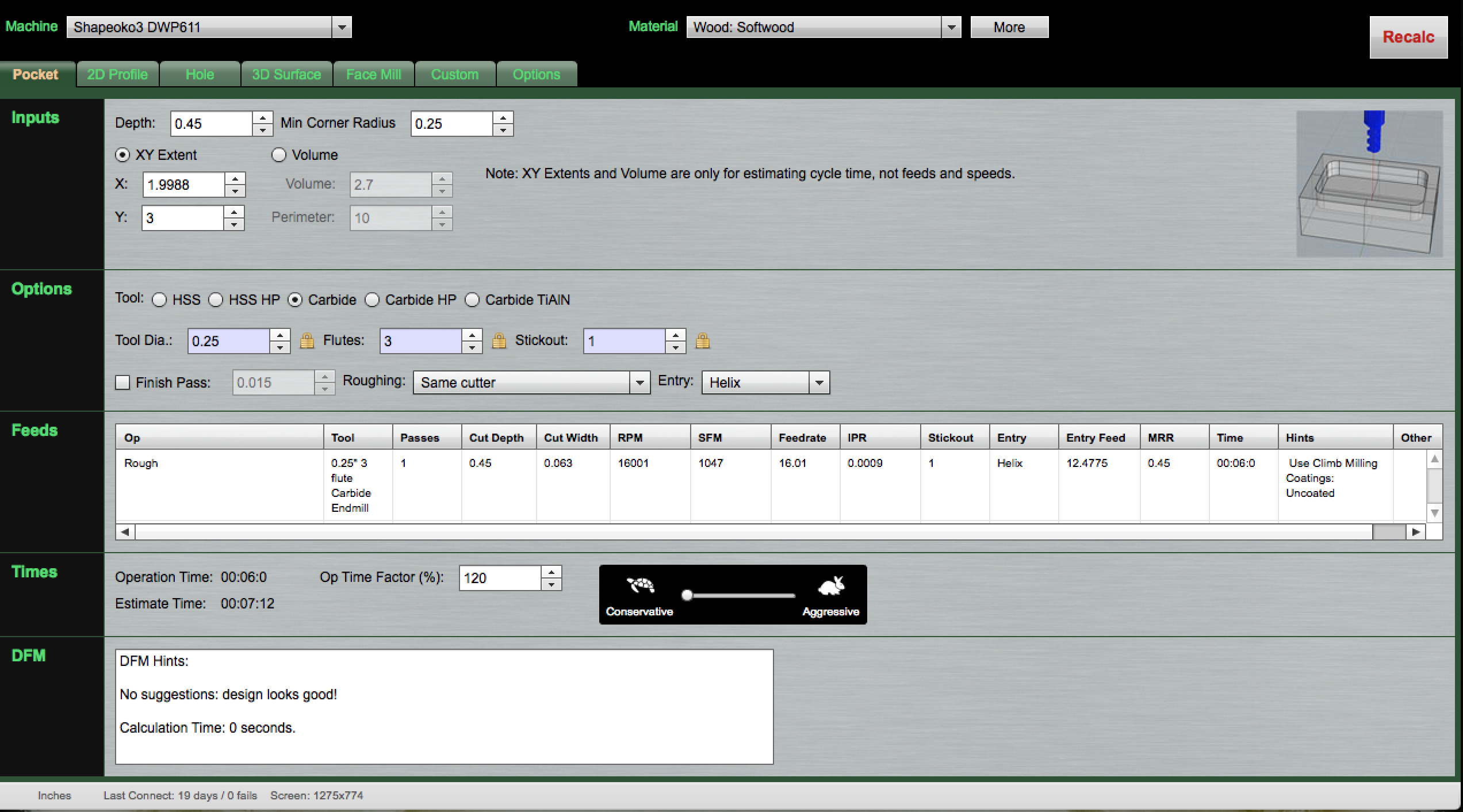Image resolution: width=1463 pixels, height=812 pixels.
Task: Toggle the lock icon next to Flutes
Action: (x=499, y=341)
